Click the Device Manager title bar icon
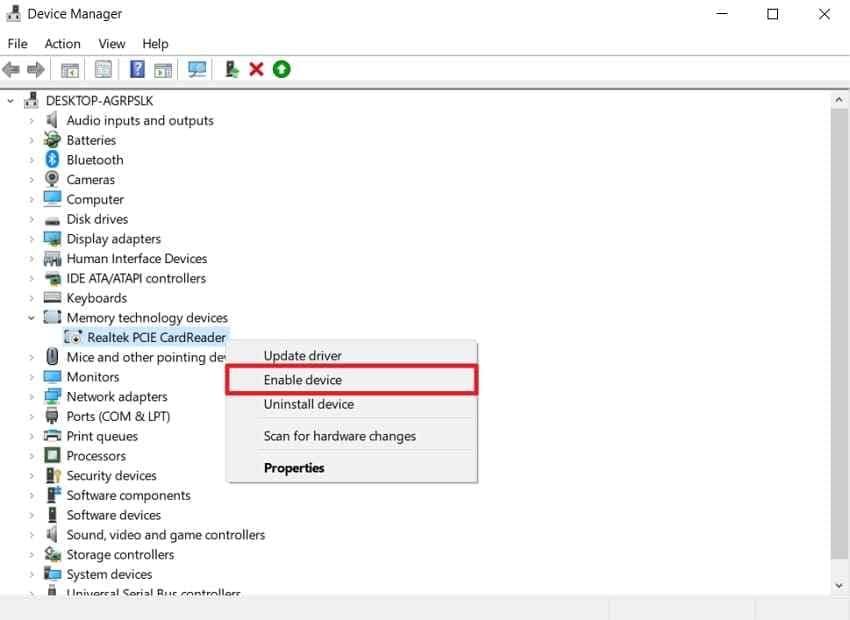 click(x=13, y=13)
